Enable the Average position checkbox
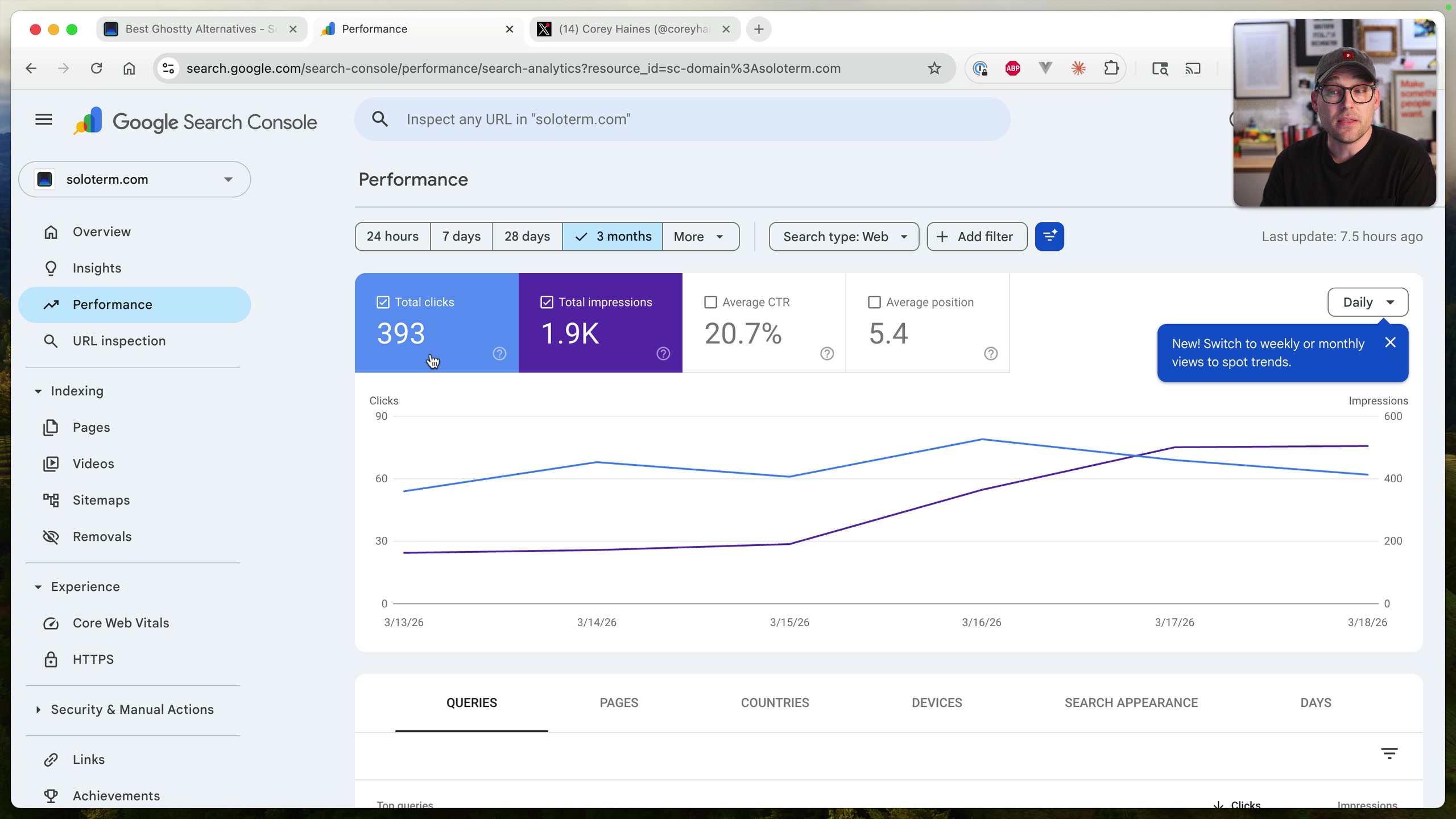This screenshot has width=1456, height=819. [x=874, y=302]
